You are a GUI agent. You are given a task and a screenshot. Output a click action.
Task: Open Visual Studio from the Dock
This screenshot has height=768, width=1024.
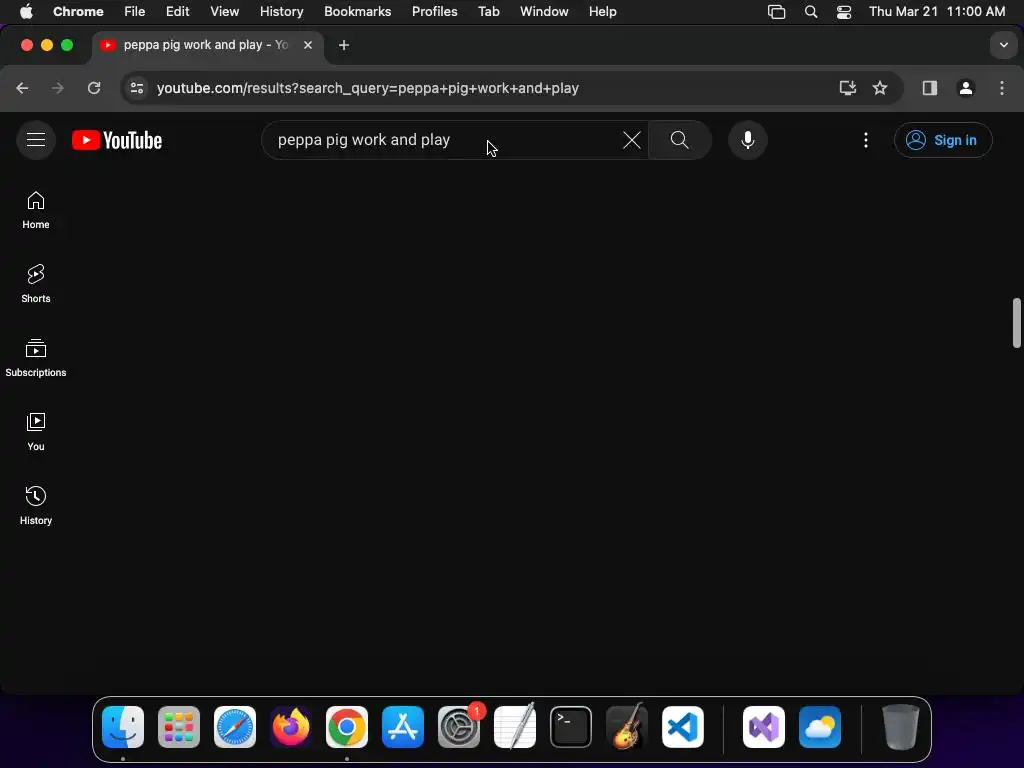(764, 727)
